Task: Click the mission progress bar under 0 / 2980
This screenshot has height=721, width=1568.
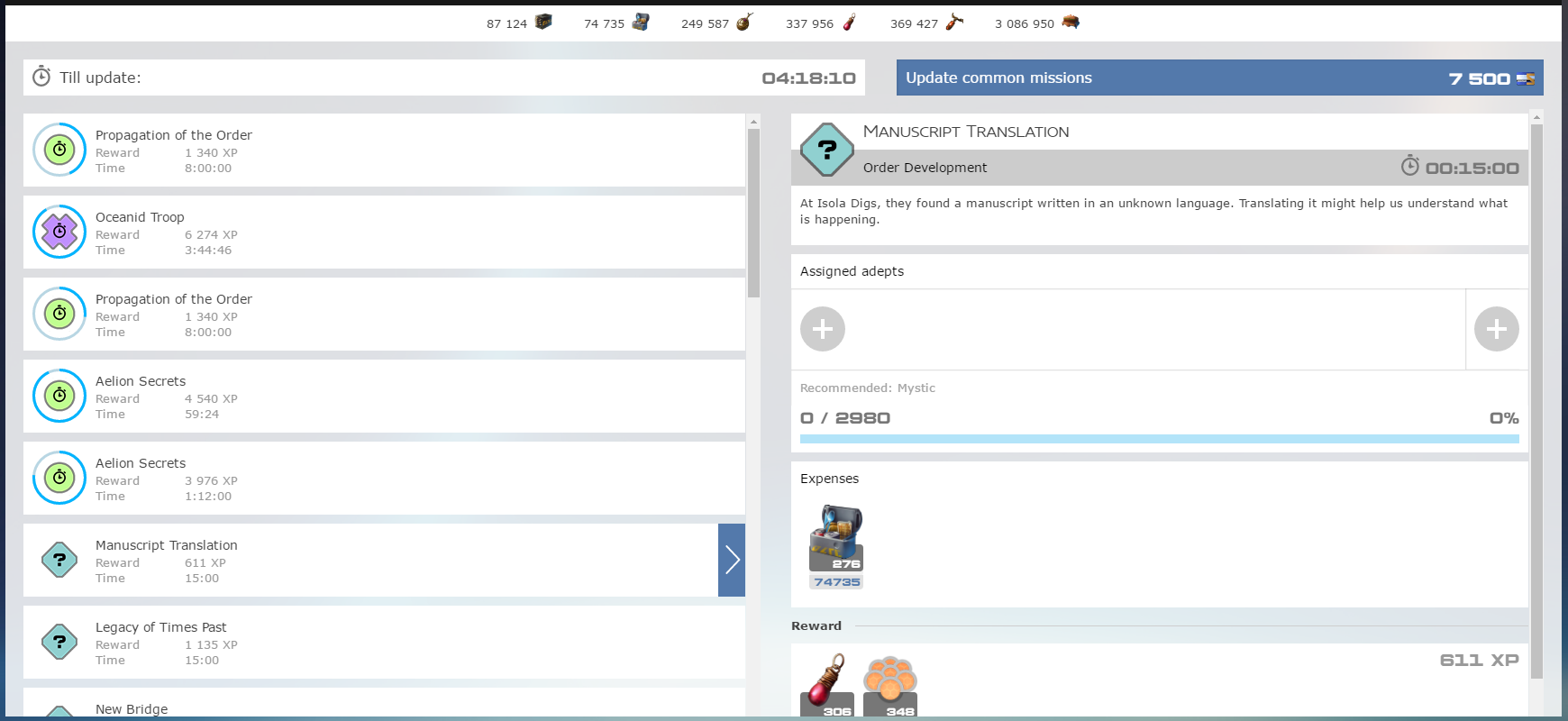Action: pyautogui.click(x=1160, y=439)
